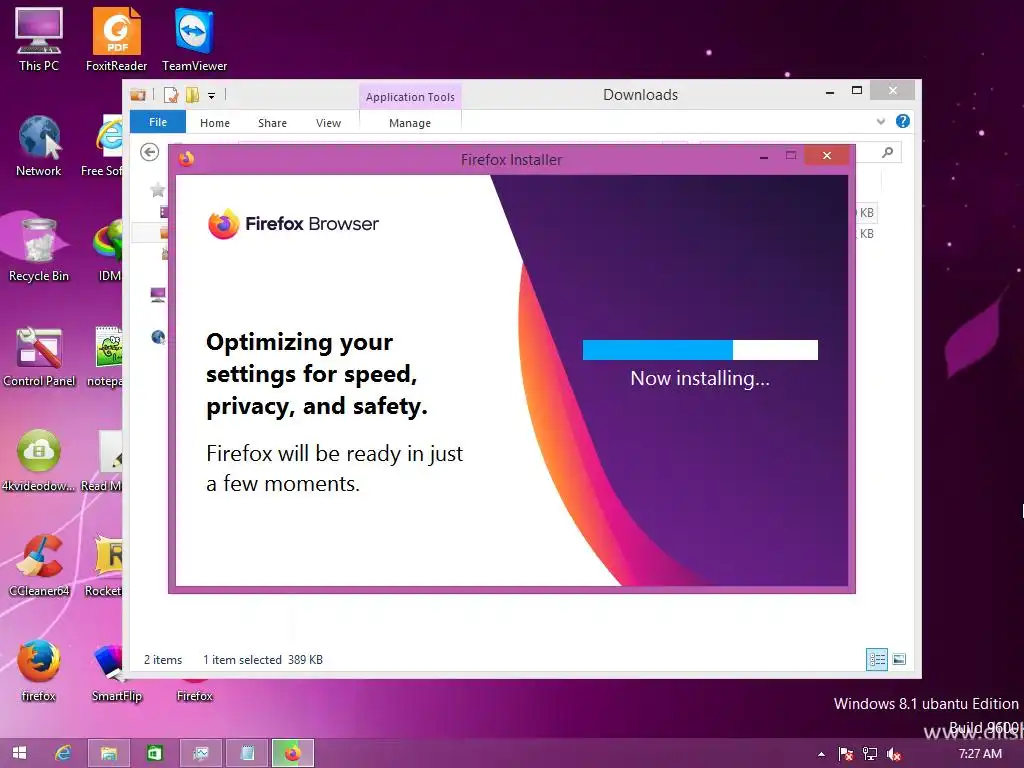Click the installation progress bar
The height and width of the screenshot is (768, 1024).
click(700, 350)
